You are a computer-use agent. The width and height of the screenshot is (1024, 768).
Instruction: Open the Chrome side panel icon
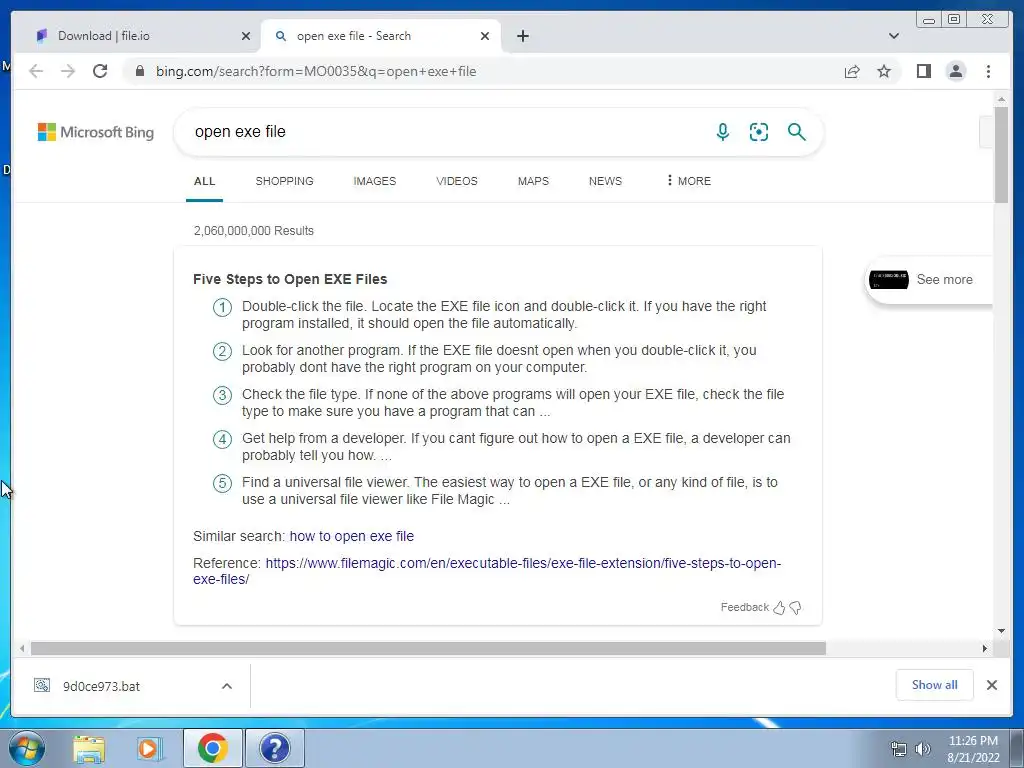pyautogui.click(x=923, y=71)
